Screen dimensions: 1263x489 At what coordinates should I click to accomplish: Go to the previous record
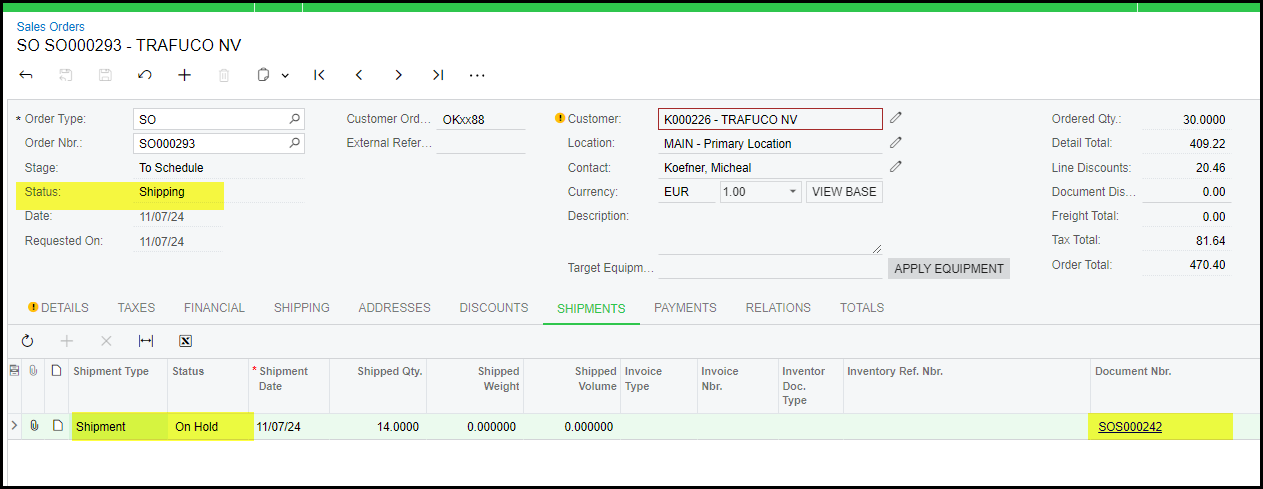[x=359, y=75]
